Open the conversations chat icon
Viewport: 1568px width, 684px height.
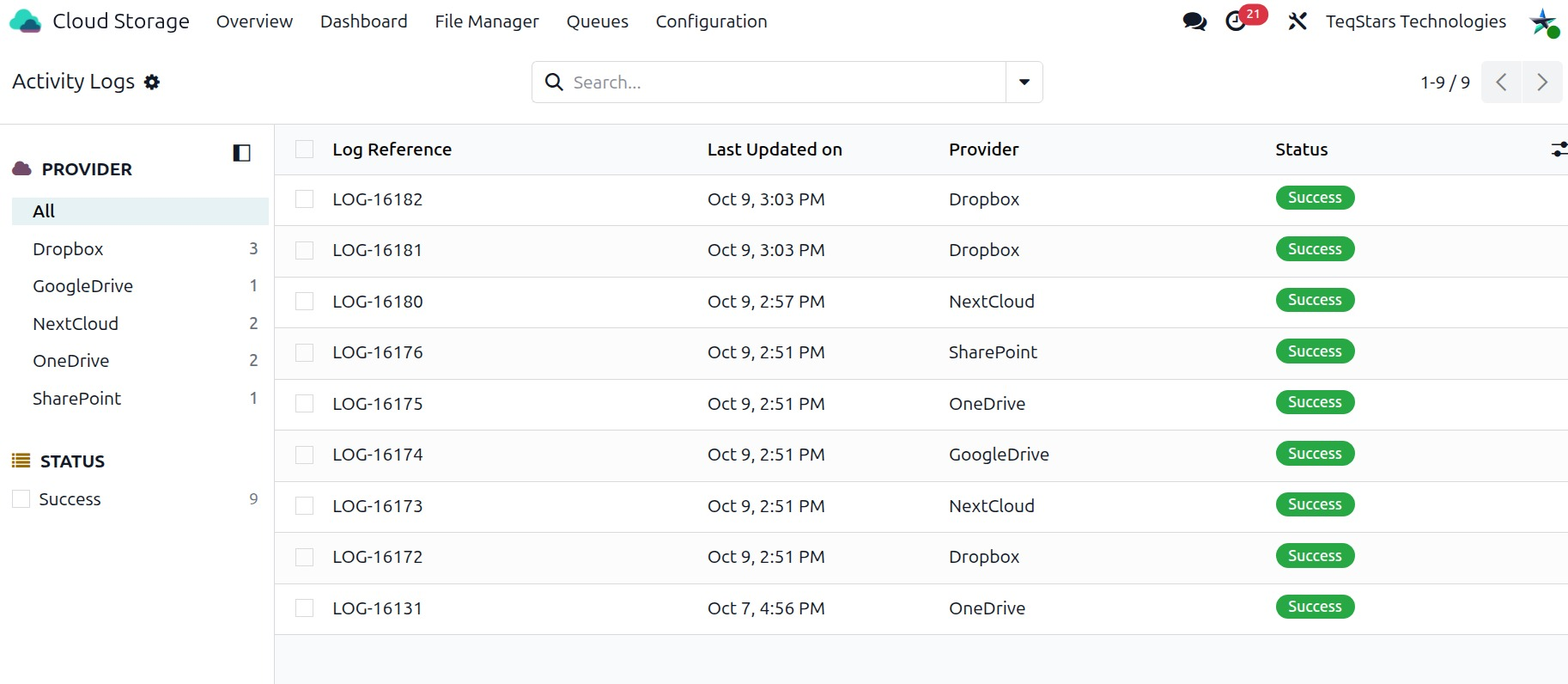pyautogui.click(x=1194, y=21)
